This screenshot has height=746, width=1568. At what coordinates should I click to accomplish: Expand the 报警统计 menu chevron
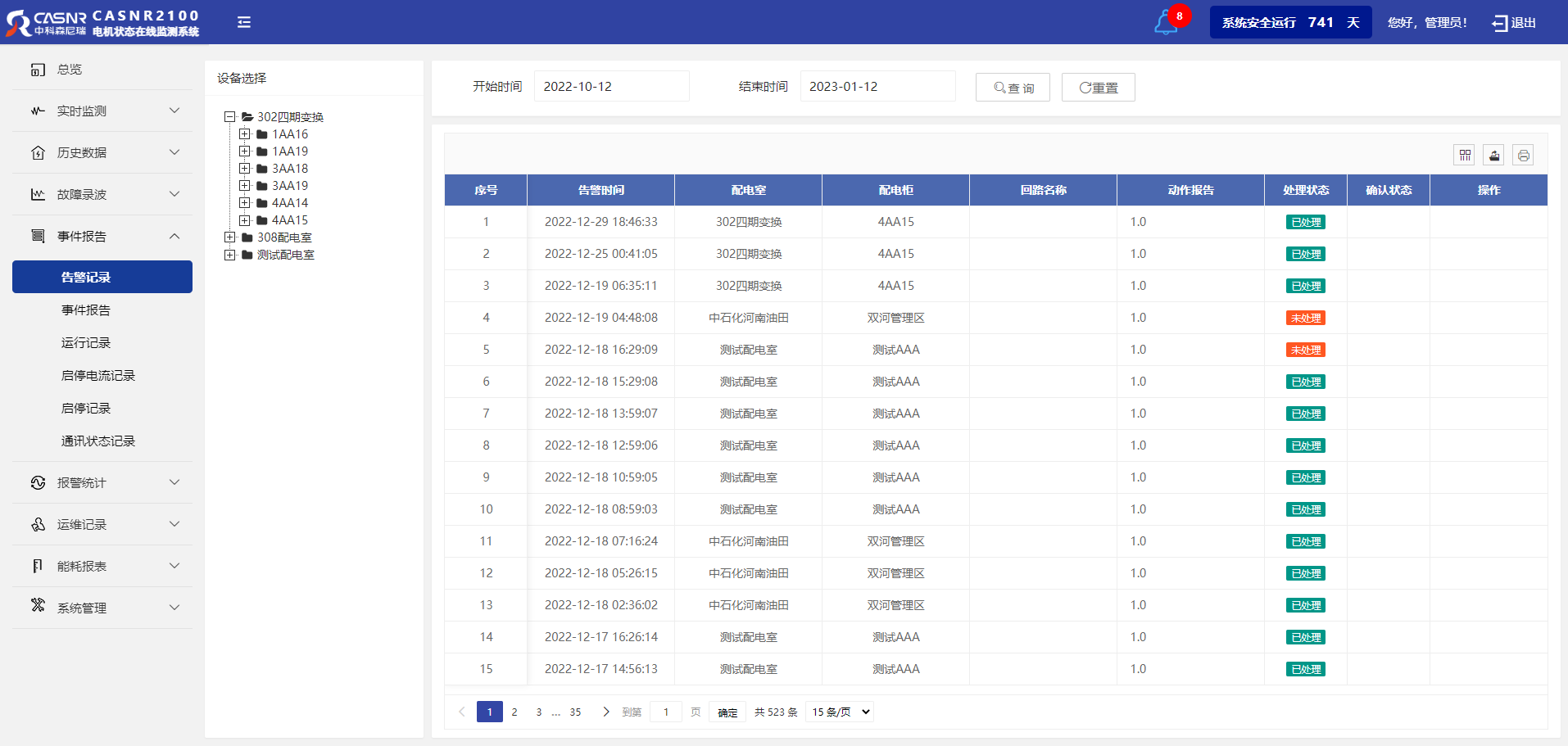[x=174, y=482]
